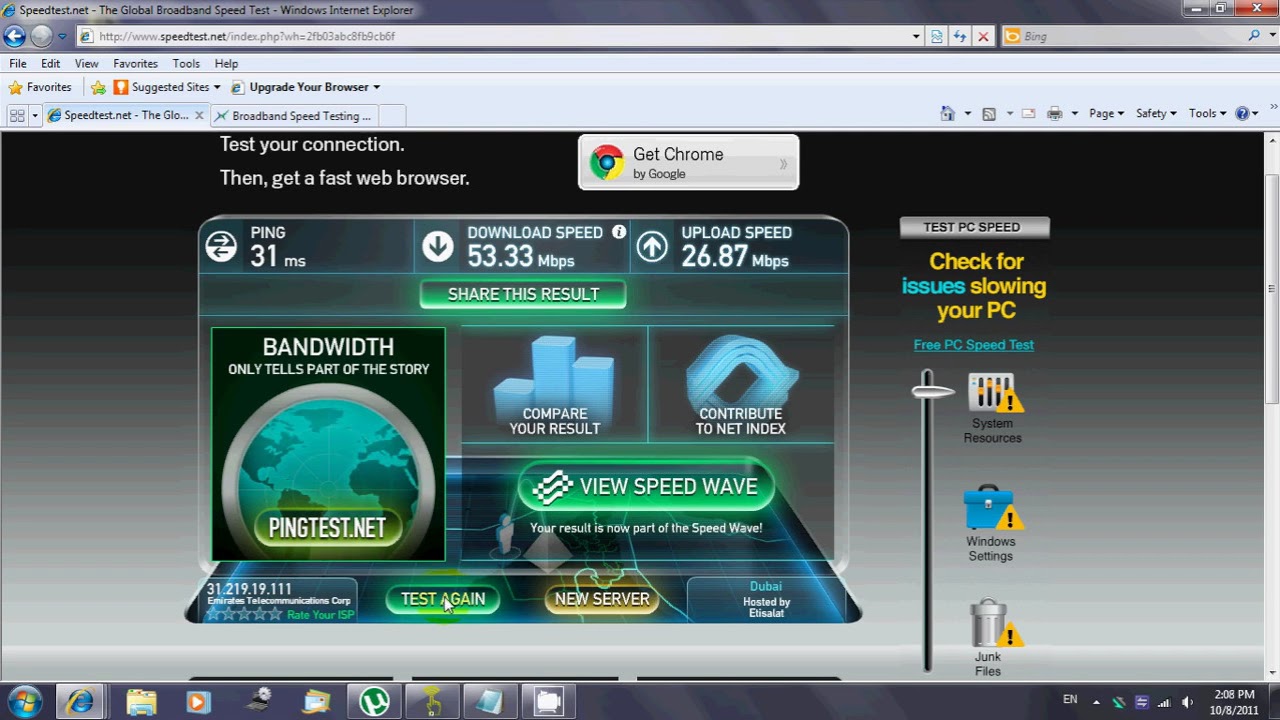Click the Read Mail envelope icon

(x=1028, y=114)
